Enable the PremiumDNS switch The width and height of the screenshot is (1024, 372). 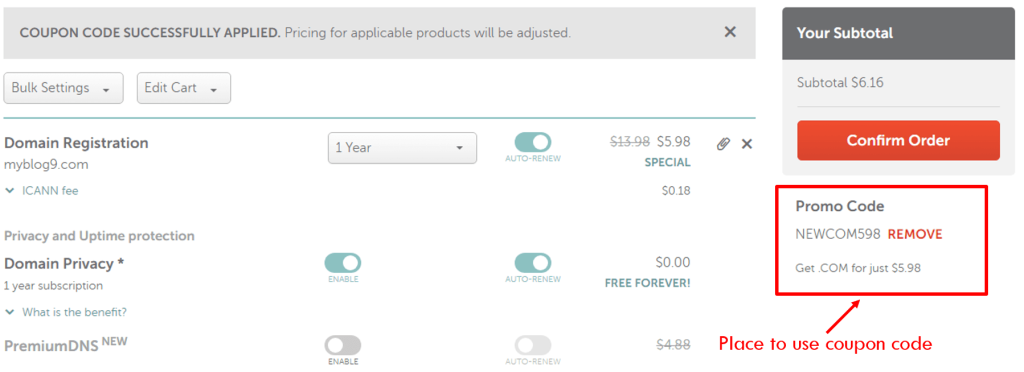click(x=342, y=345)
